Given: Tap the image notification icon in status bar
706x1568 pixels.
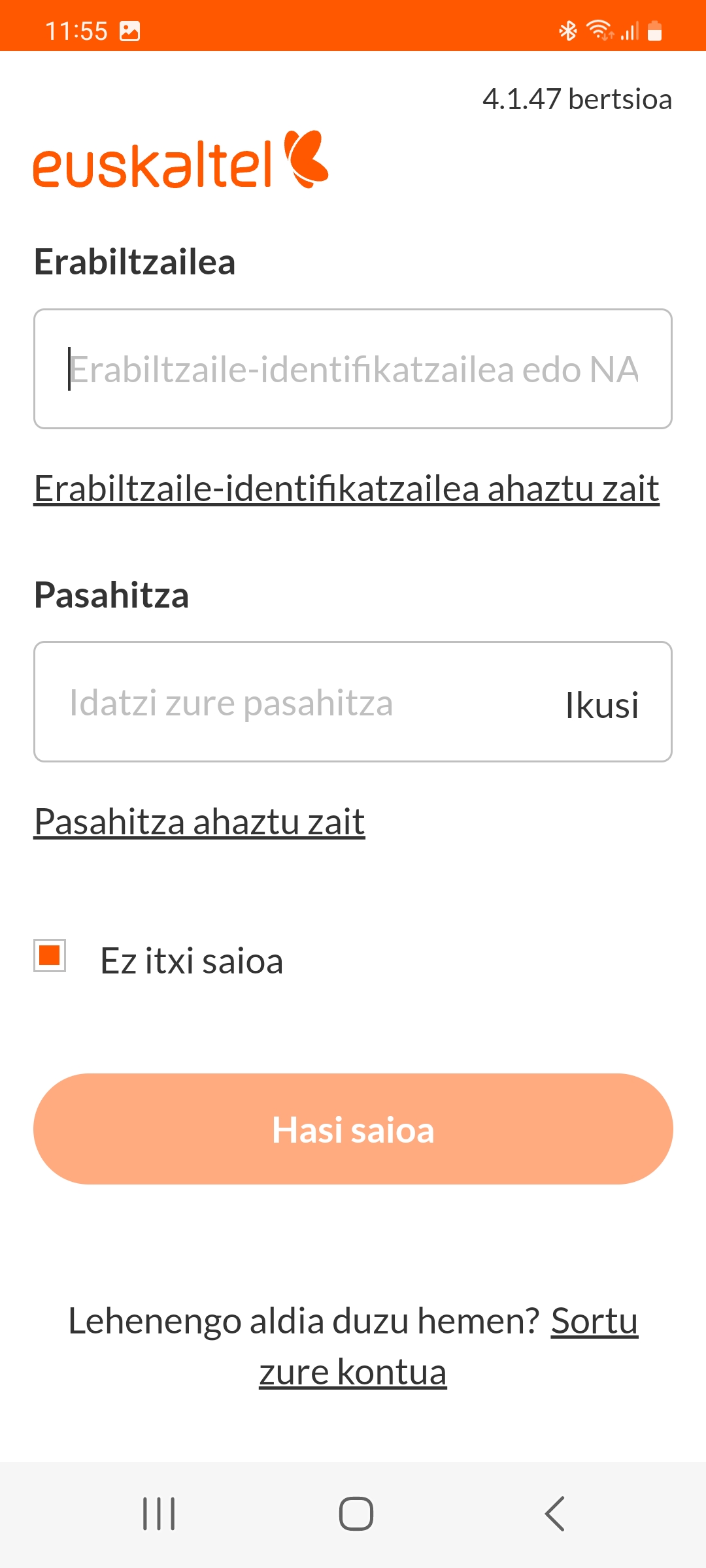Looking at the screenshot, I should pyautogui.click(x=130, y=31).
